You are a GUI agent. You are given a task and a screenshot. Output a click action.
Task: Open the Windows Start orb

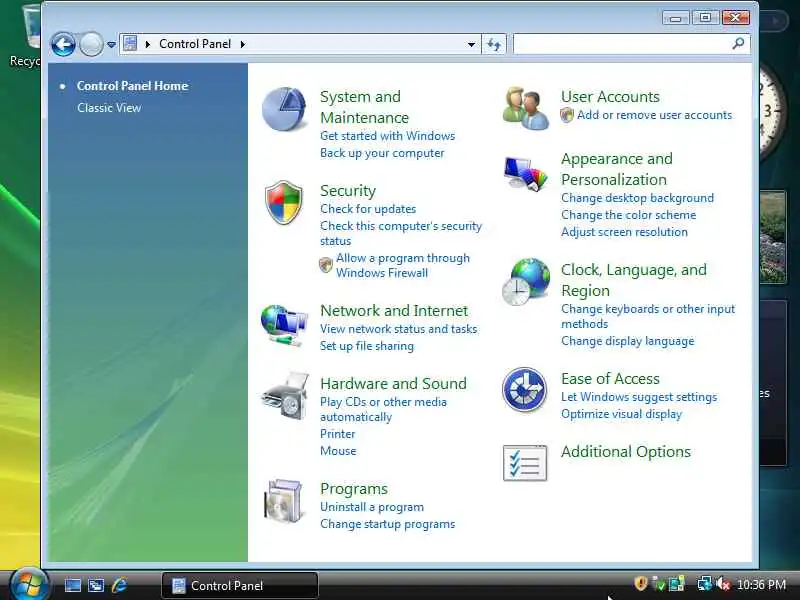coord(28,584)
